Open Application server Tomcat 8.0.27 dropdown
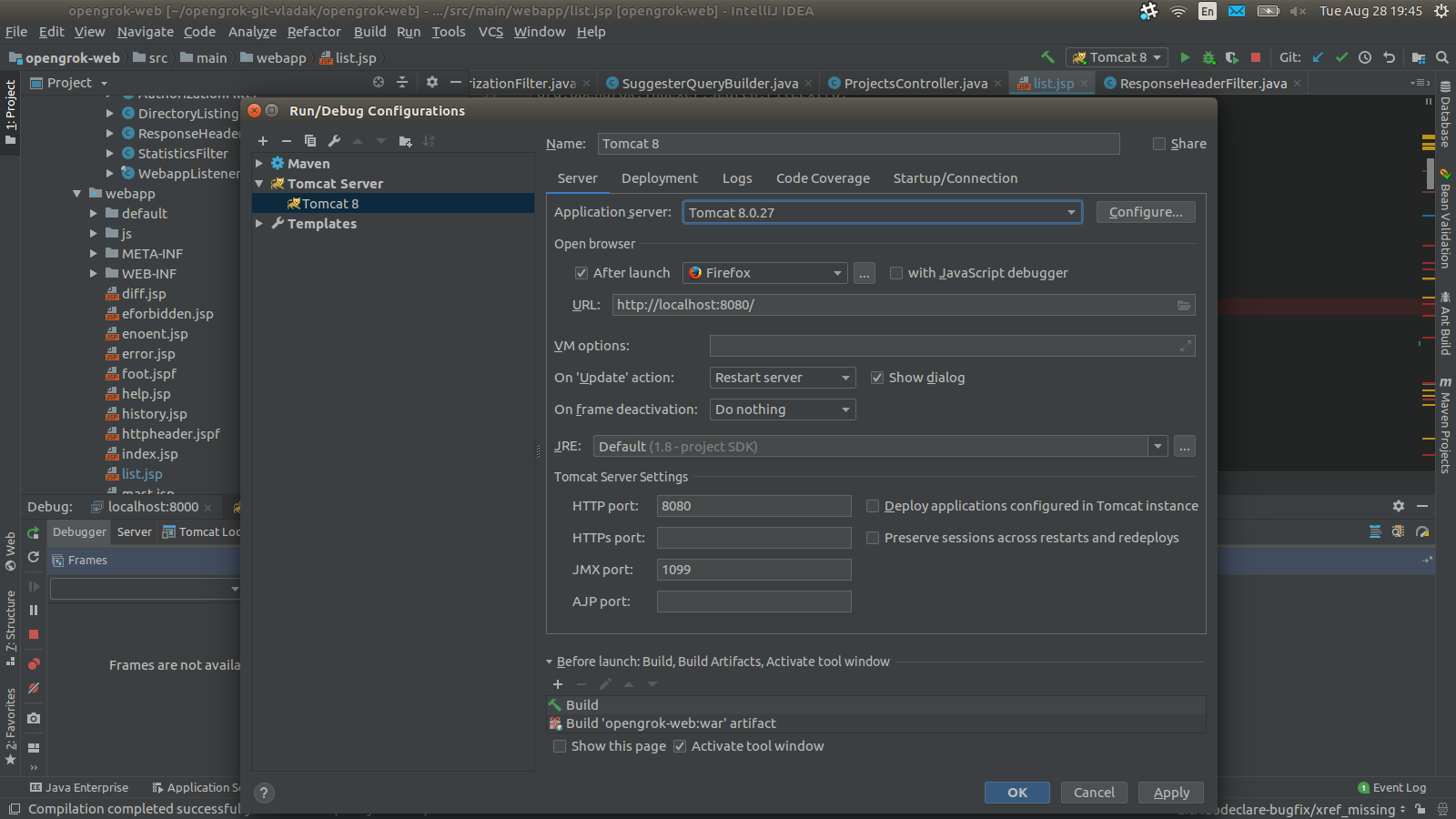 coord(882,213)
